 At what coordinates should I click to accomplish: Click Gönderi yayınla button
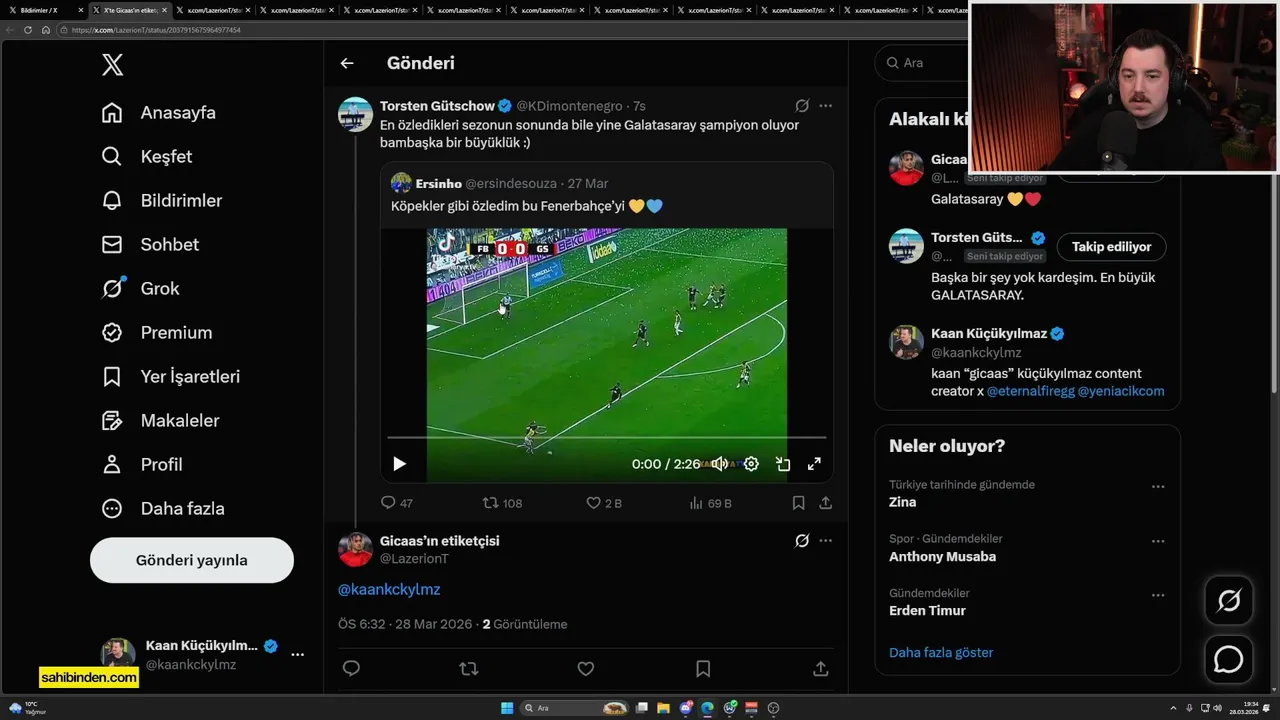(x=192, y=560)
